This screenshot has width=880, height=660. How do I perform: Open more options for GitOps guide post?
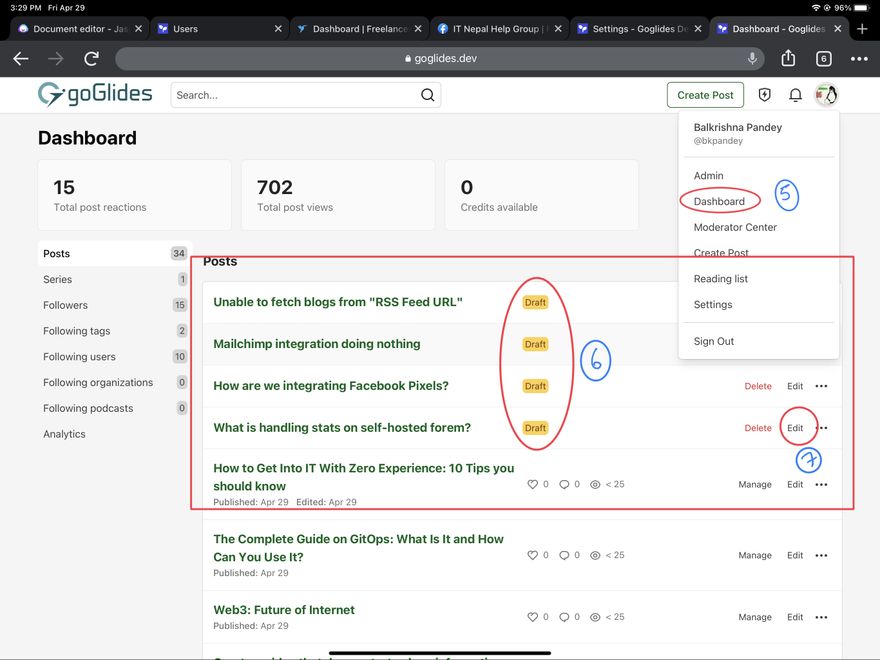point(821,555)
